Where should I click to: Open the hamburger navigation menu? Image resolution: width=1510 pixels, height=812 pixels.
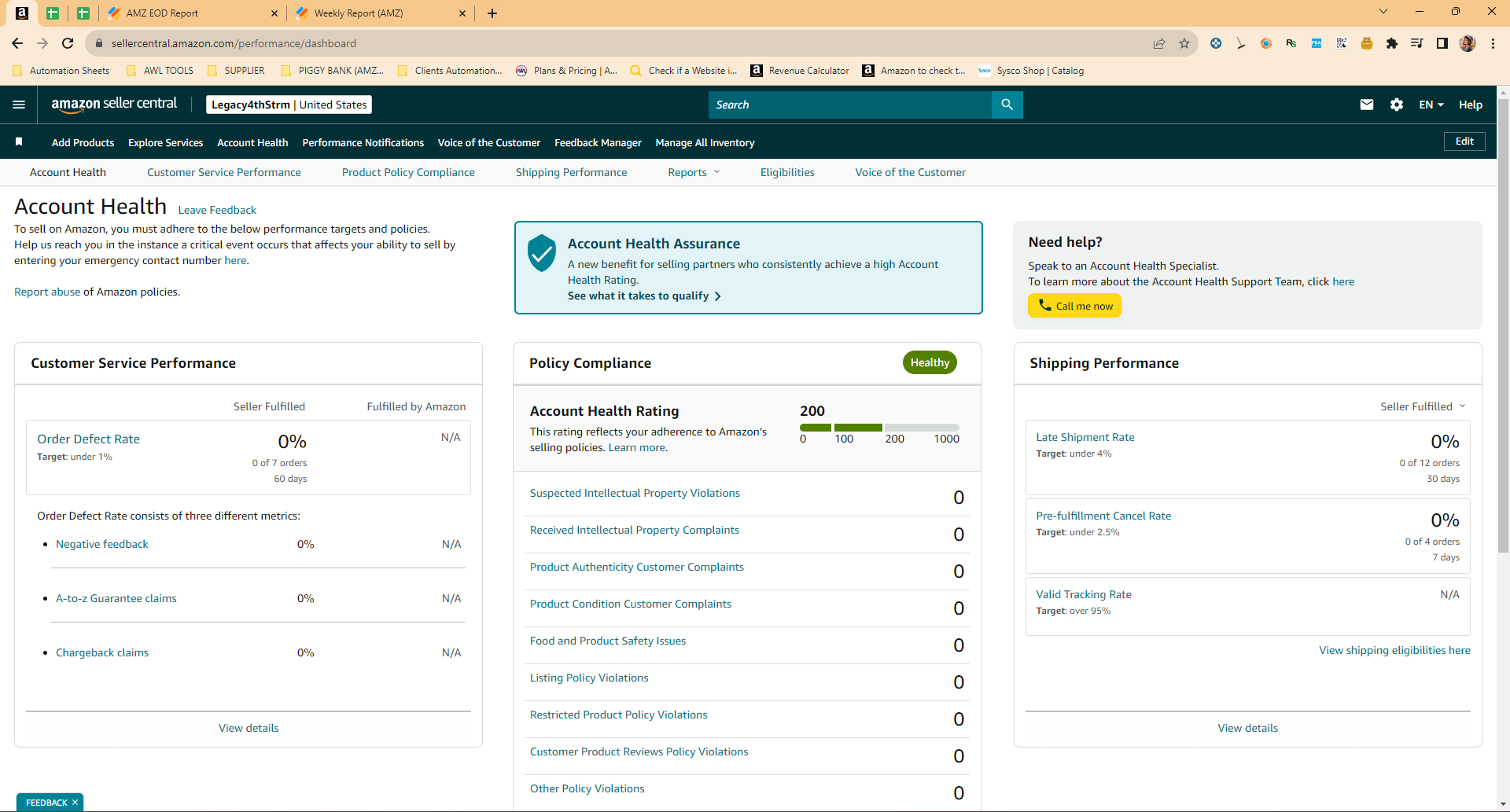click(x=19, y=105)
